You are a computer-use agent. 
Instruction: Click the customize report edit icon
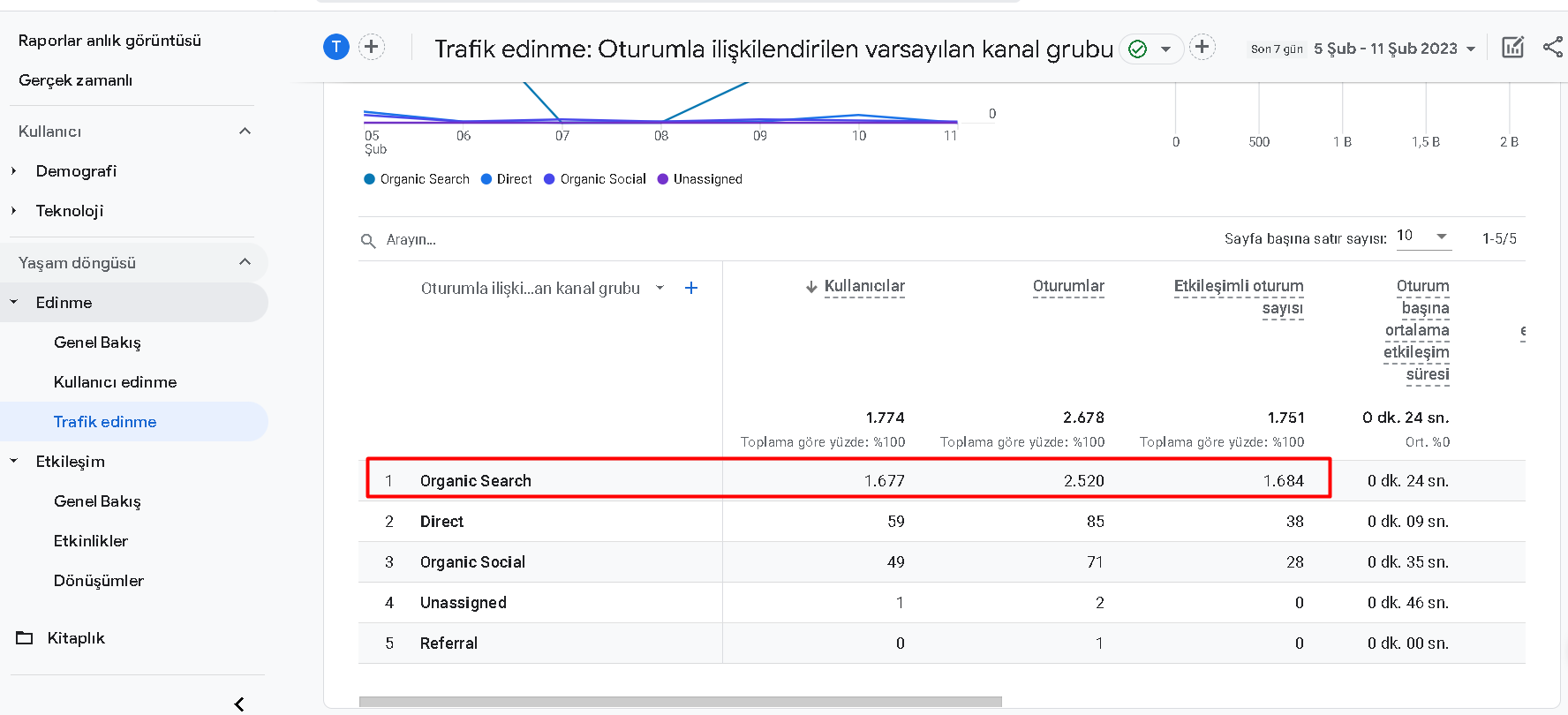click(1512, 48)
